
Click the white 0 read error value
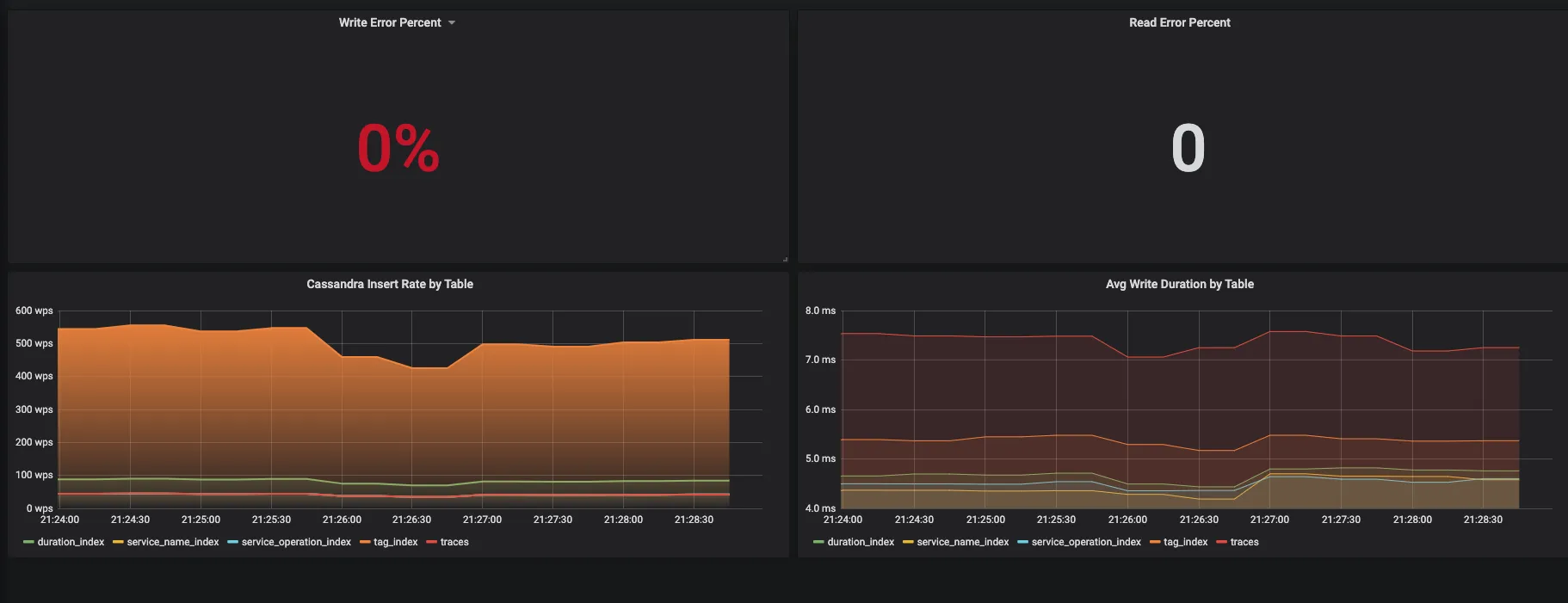pyautogui.click(x=1188, y=149)
